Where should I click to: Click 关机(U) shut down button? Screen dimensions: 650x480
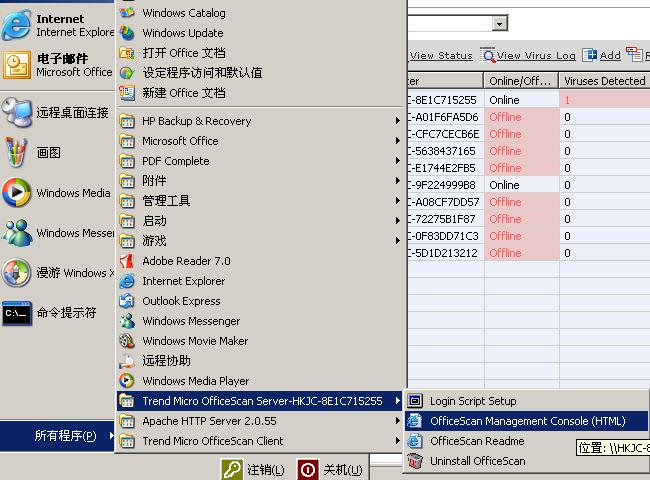pos(330,469)
